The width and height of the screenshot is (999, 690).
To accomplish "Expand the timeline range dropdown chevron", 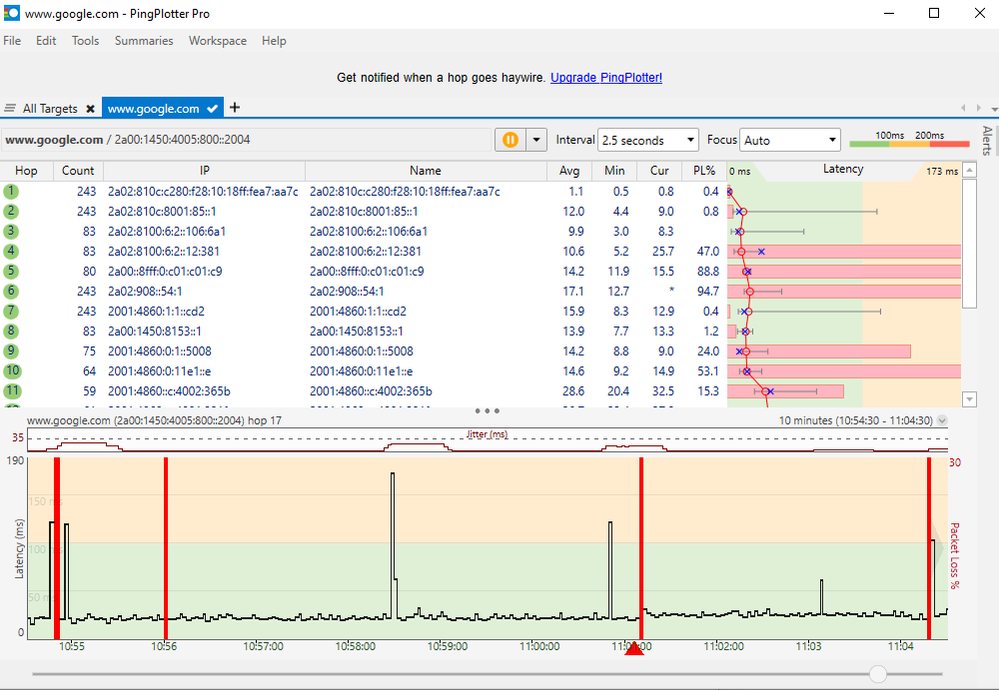I will point(942,420).
